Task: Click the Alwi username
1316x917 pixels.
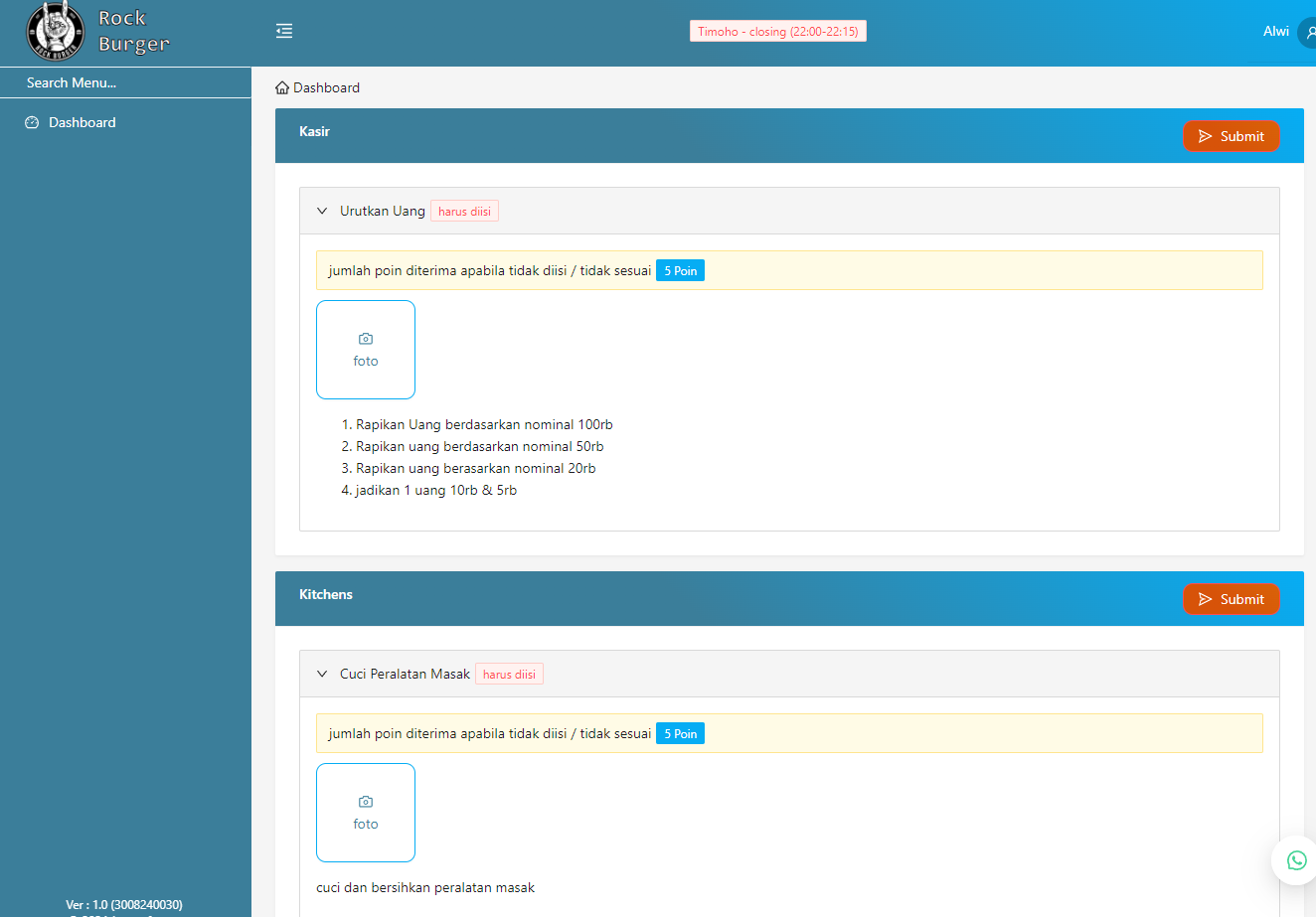Action: [1276, 31]
